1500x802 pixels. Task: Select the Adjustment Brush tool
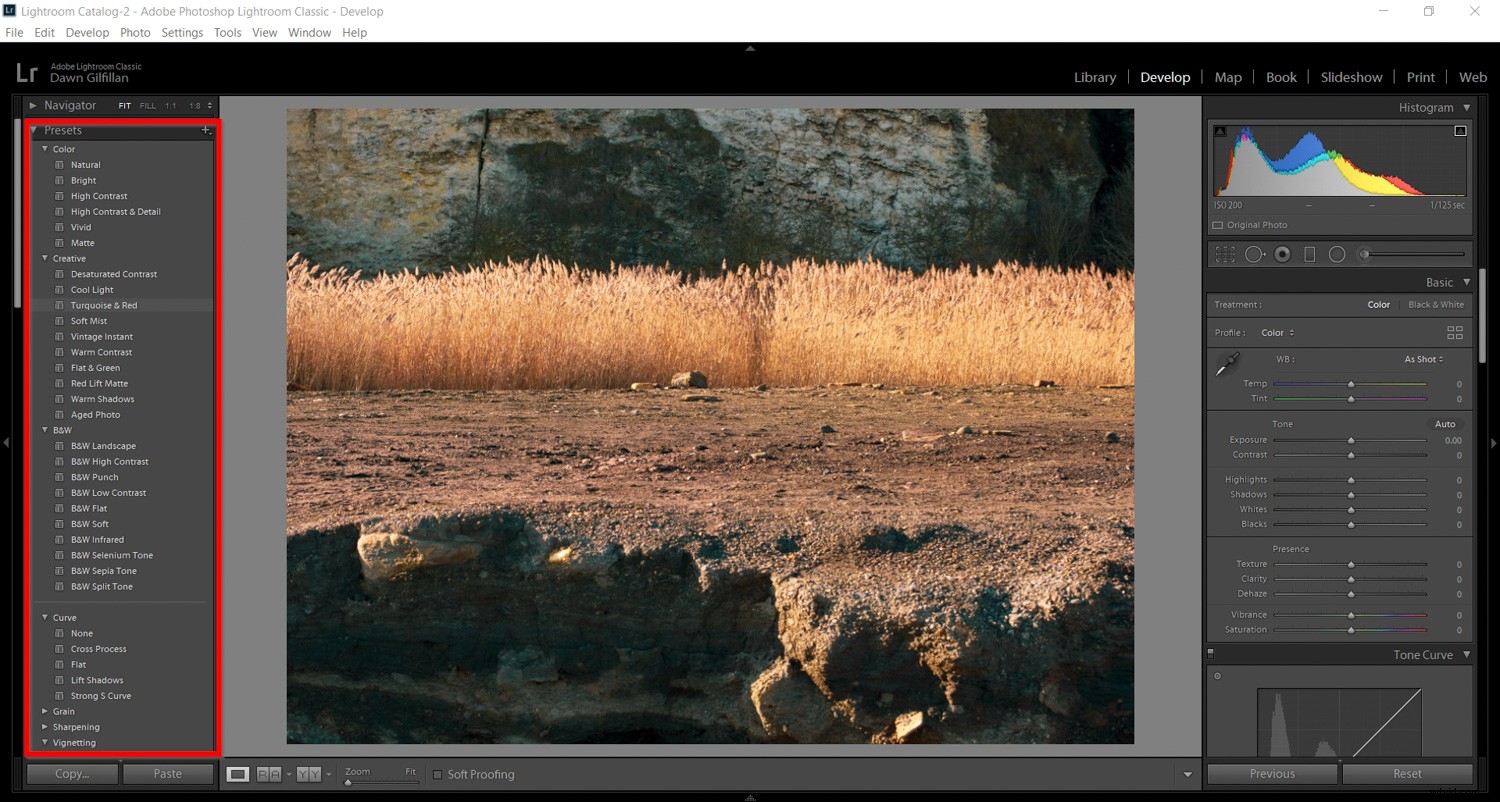pos(1362,254)
